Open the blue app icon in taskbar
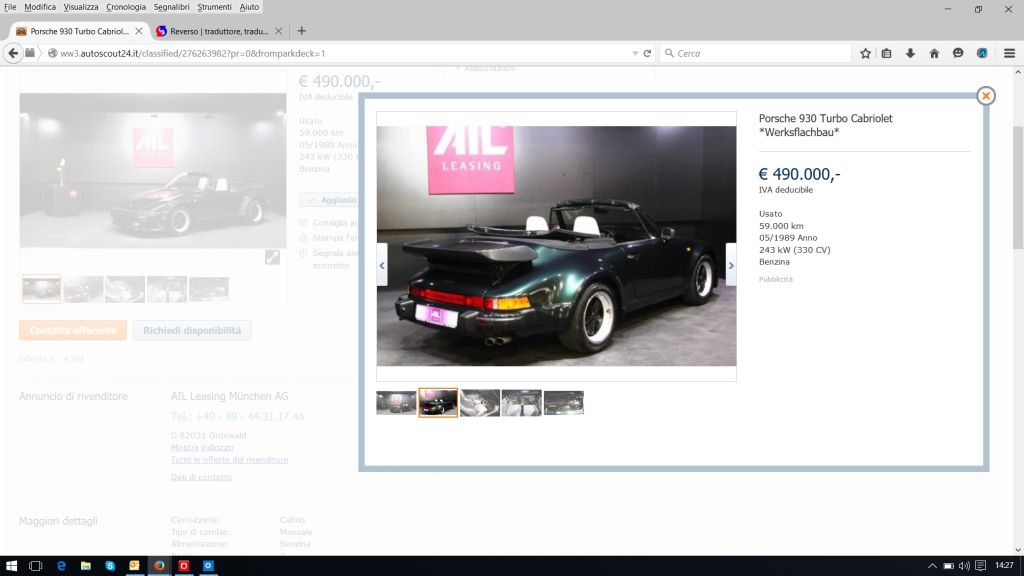 click(x=208, y=566)
